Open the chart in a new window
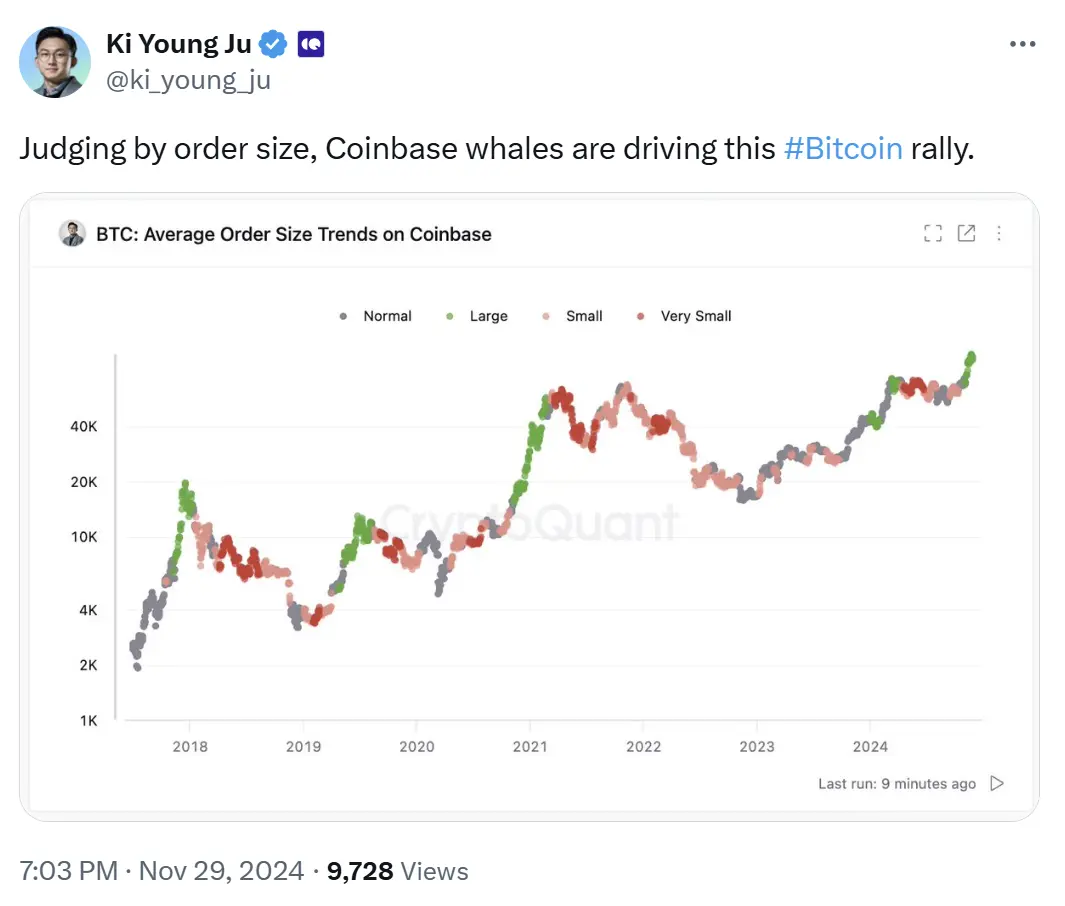 [966, 233]
